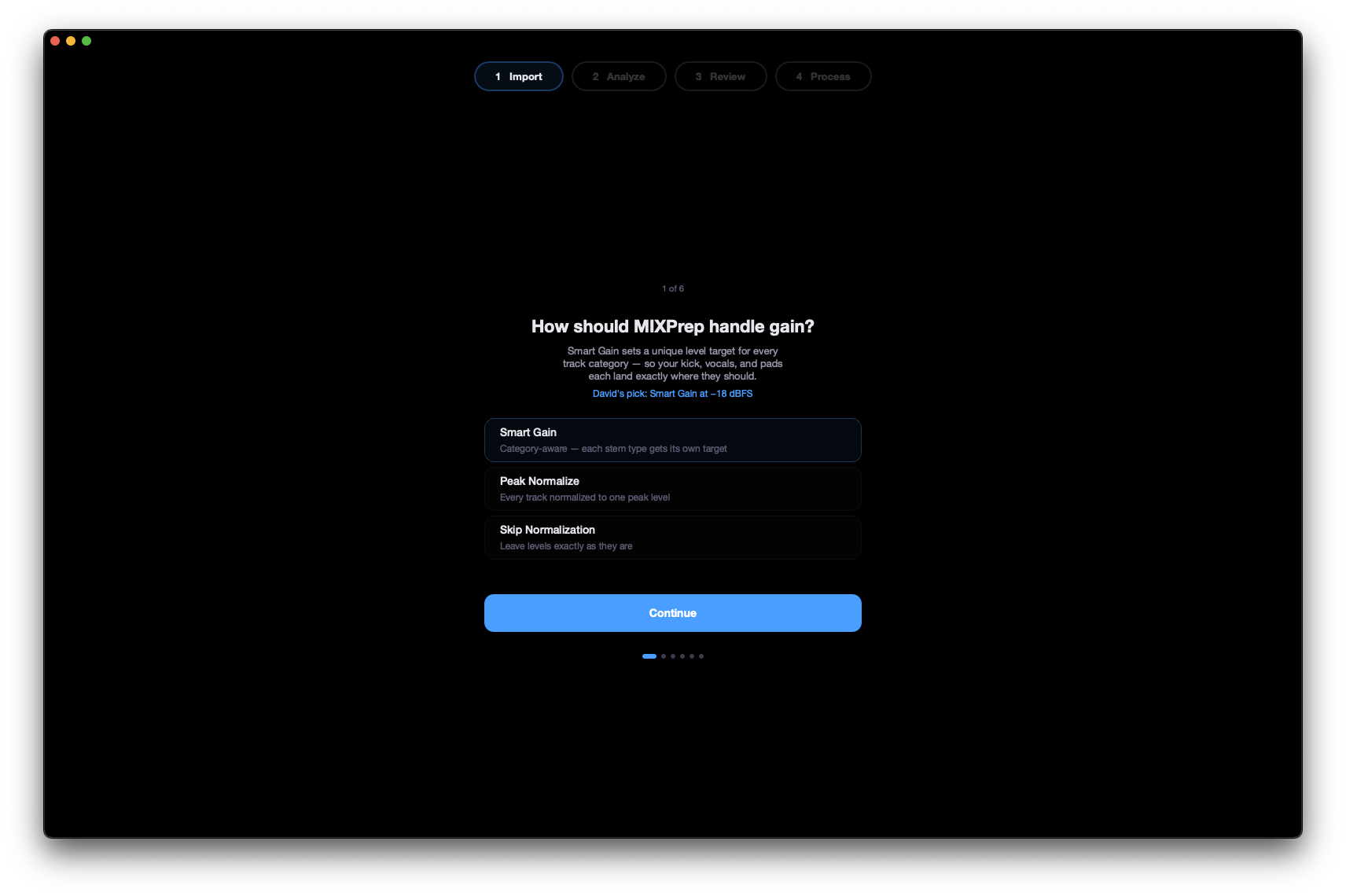This screenshot has height=896, width=1346.
Task: Close the MIXPrep window
Action: pyautogui.click(x=55, y=40)
